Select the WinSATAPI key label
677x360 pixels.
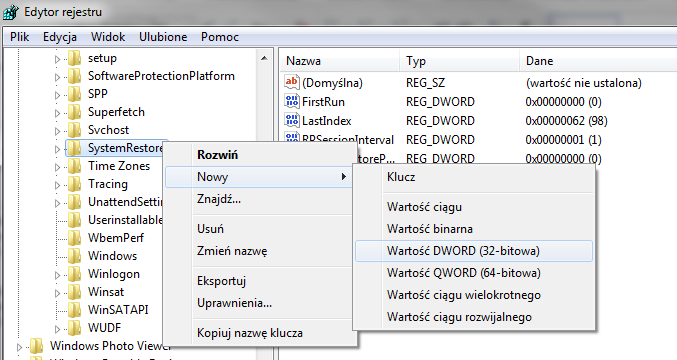118,310
